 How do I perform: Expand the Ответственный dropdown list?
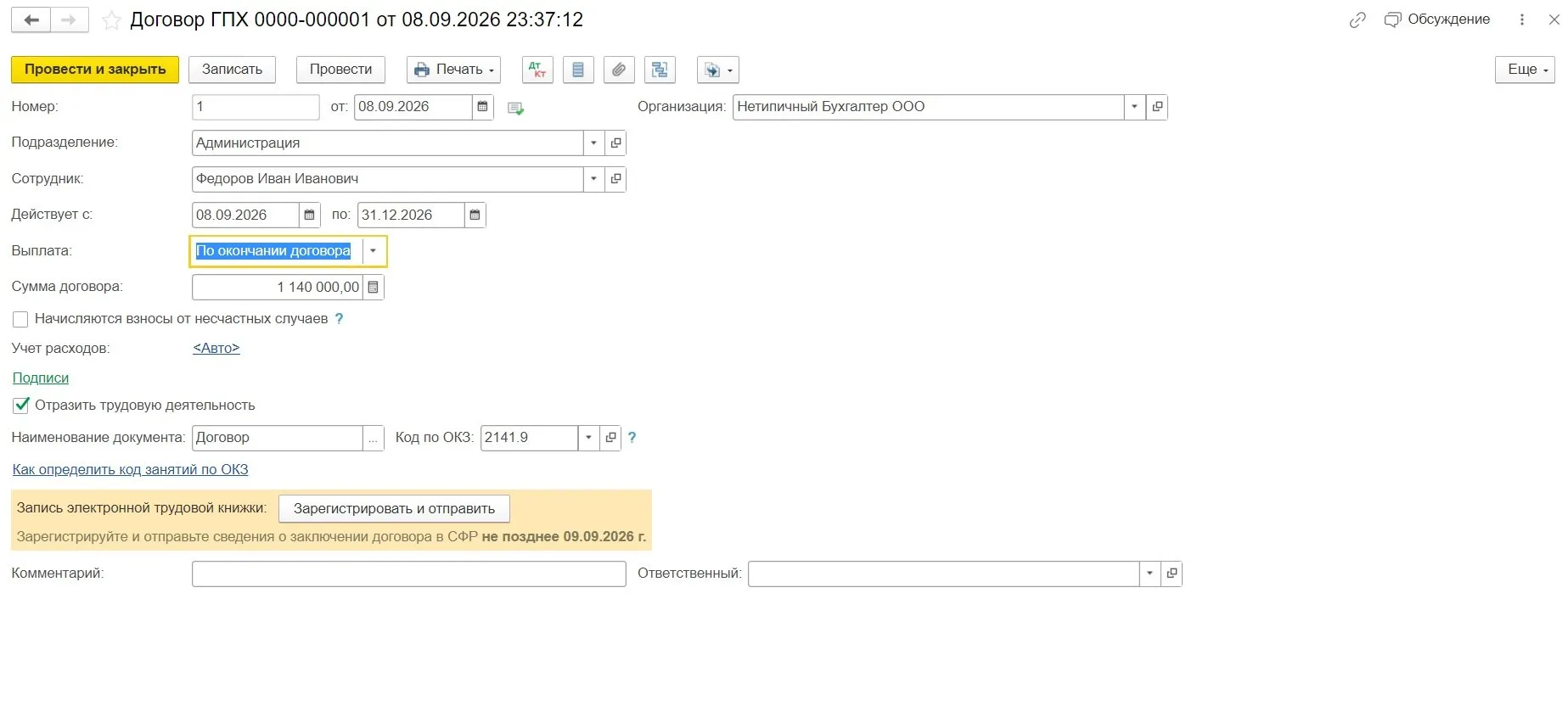pos(1149,574)
